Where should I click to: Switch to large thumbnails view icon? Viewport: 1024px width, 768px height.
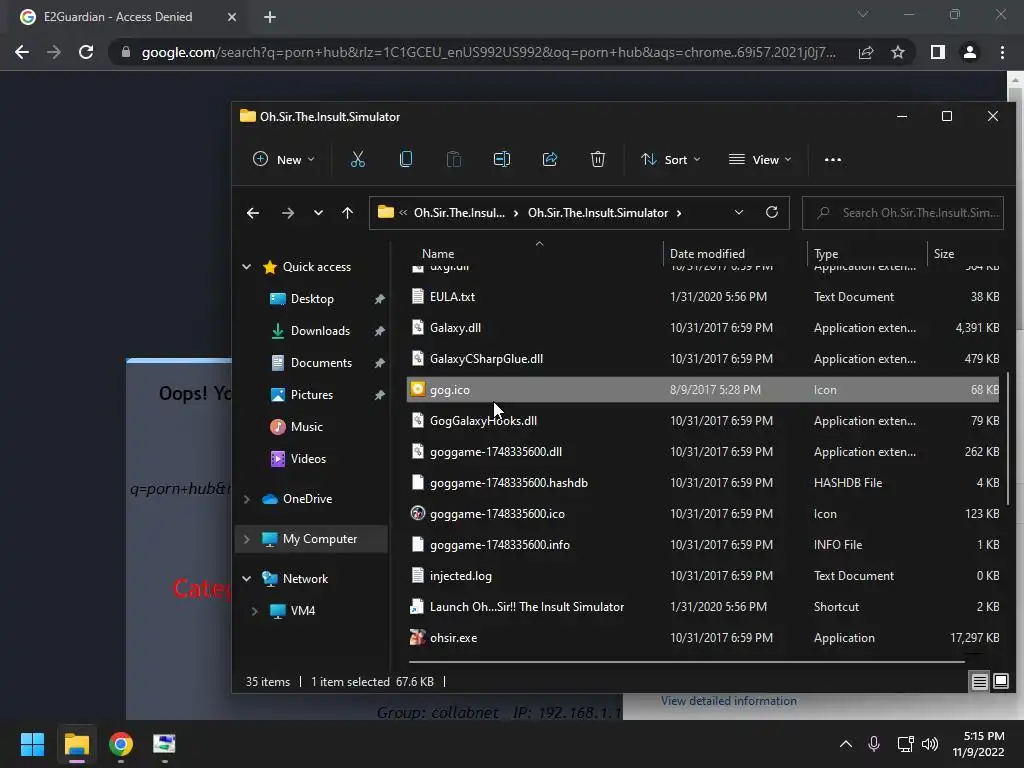tap(1000, 682)
